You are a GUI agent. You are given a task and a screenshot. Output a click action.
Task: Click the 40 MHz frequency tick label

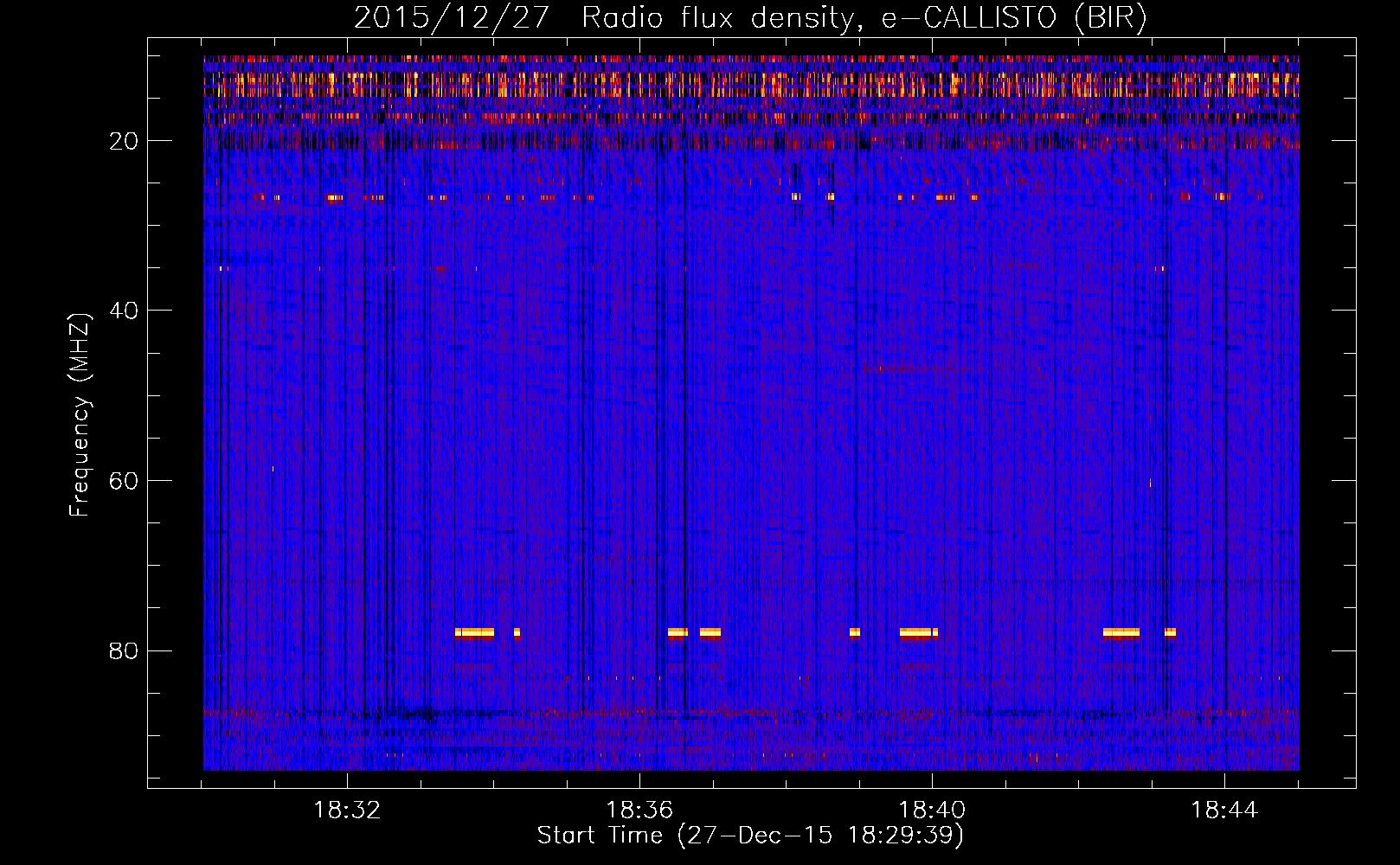[124, 311]
